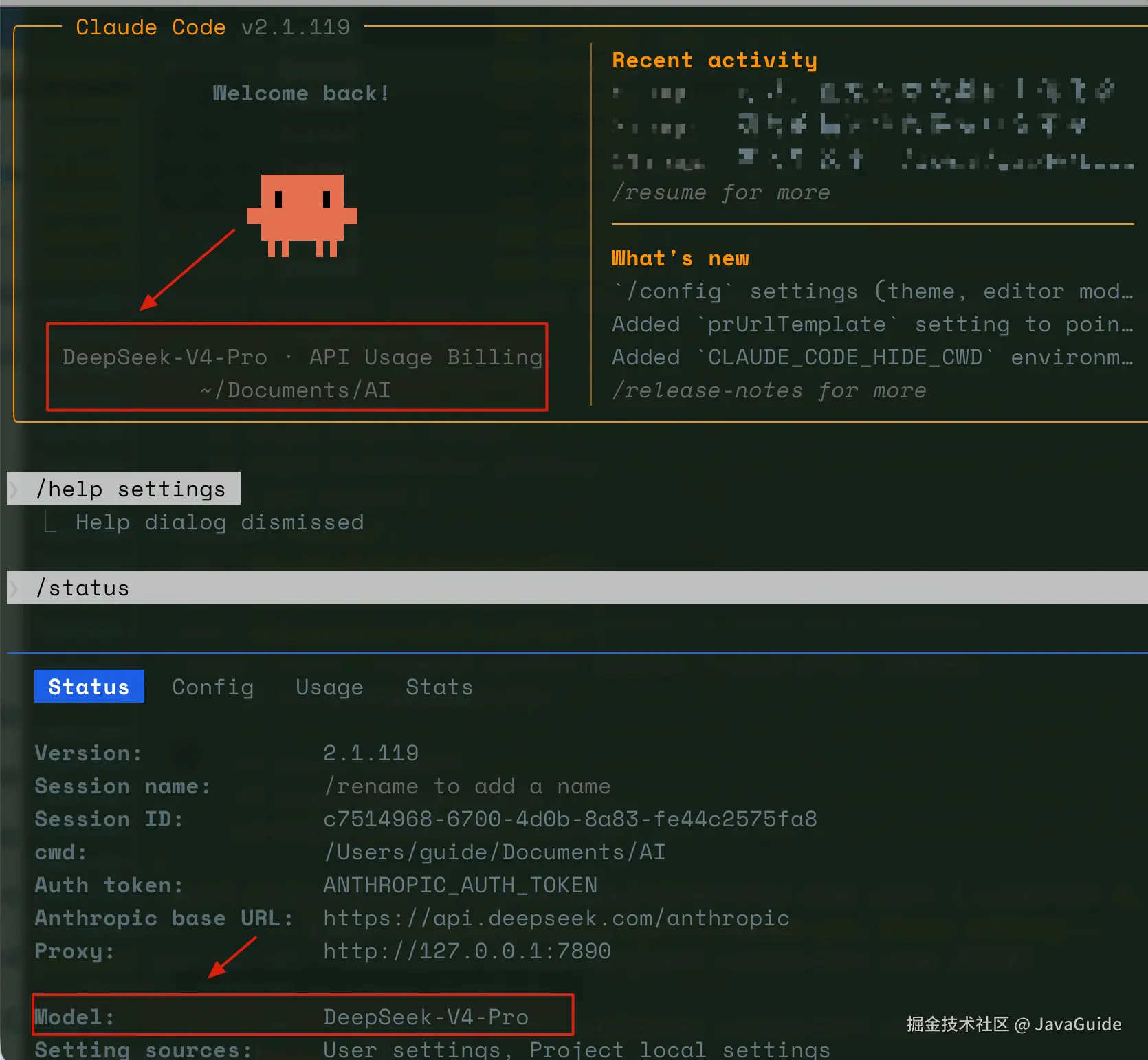1148x1060 pixels.
Task: Click the "Welcome back!" greeting
Action: (301, 93)
